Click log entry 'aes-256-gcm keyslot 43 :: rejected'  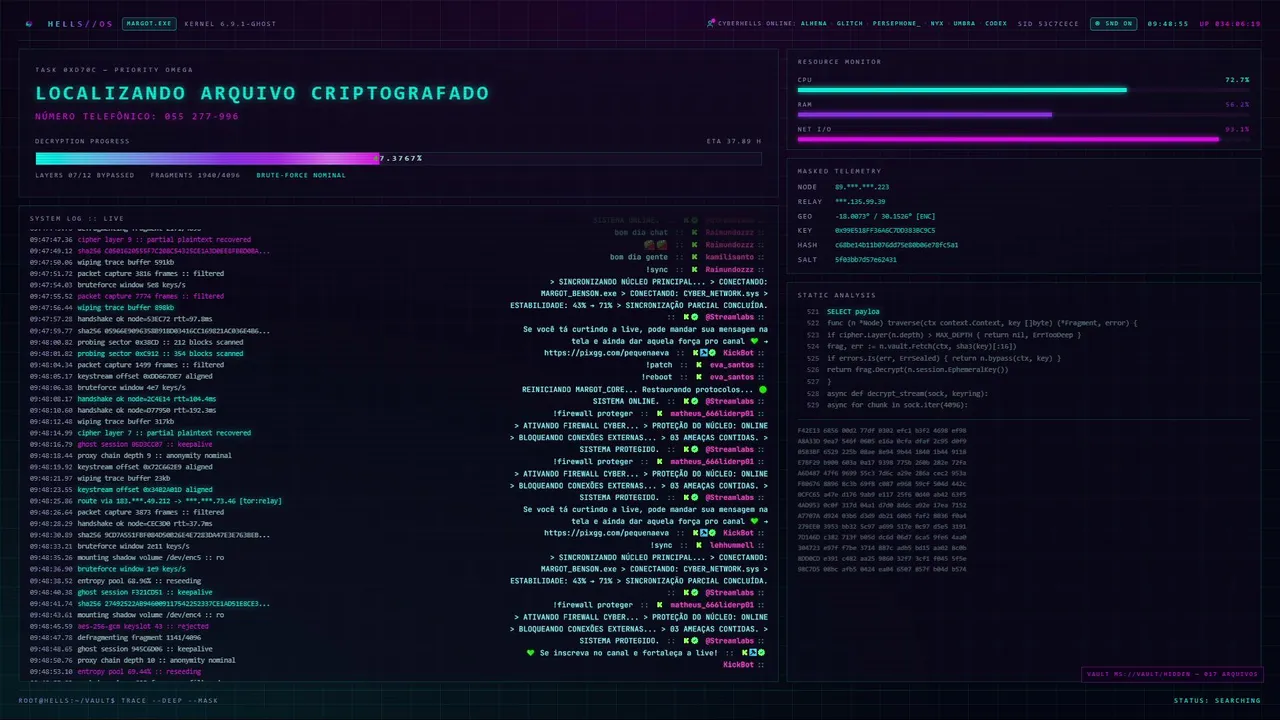click(143, 626)
